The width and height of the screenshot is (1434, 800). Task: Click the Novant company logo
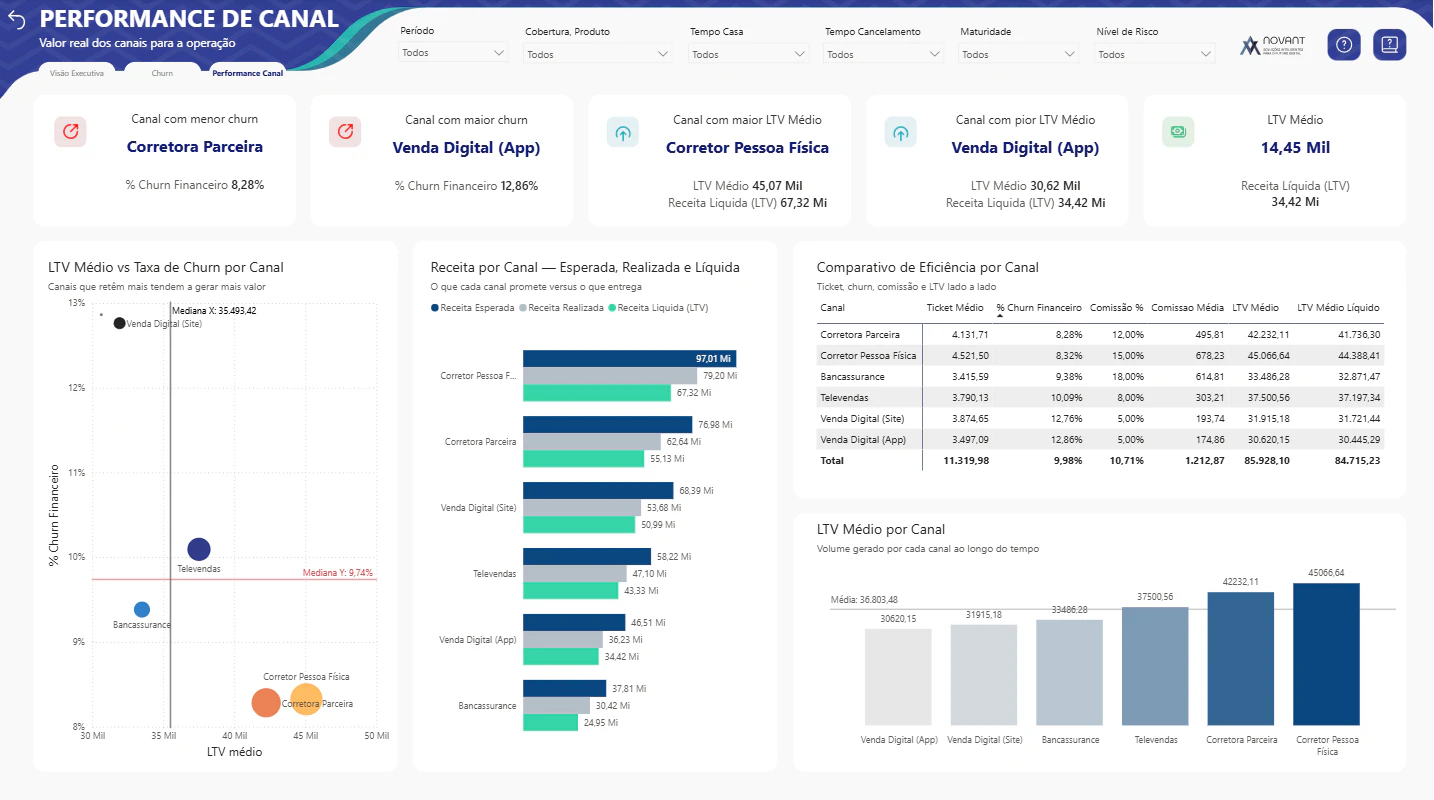1271,46
